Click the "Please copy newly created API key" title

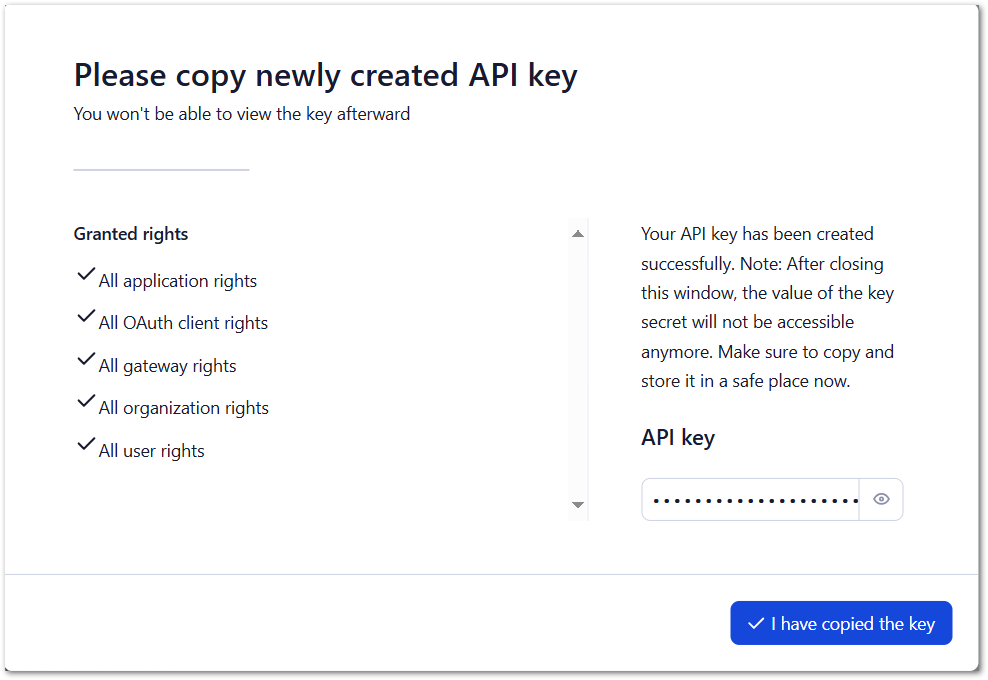pyautogui.click(x=325, y=75)
